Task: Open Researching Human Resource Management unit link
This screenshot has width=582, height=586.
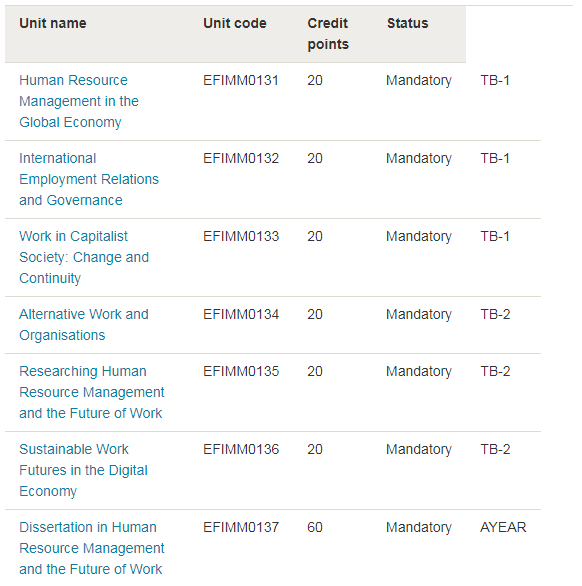Action: pos(92,392)
